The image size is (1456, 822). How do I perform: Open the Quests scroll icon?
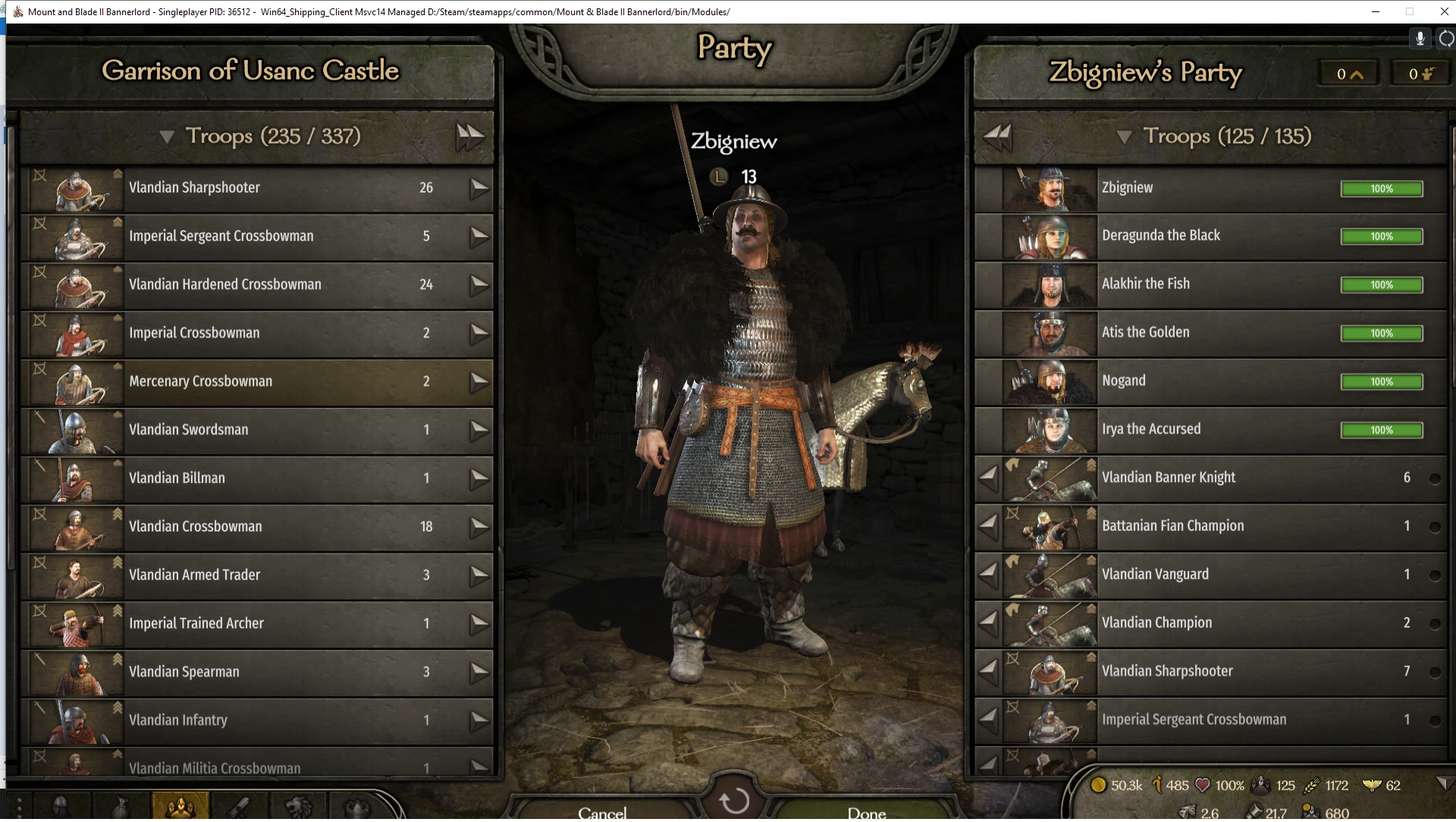pyautogui.click(x=240, y=807)
